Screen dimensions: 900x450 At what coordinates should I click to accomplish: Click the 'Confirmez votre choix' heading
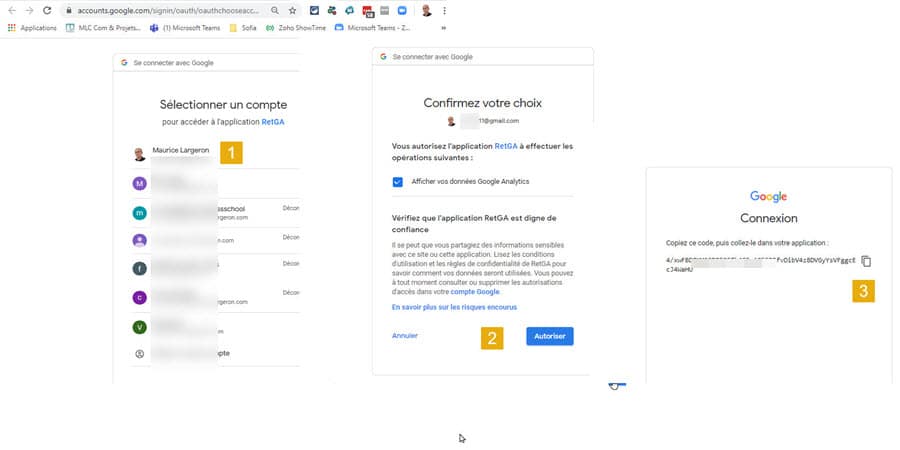[483, 103]
